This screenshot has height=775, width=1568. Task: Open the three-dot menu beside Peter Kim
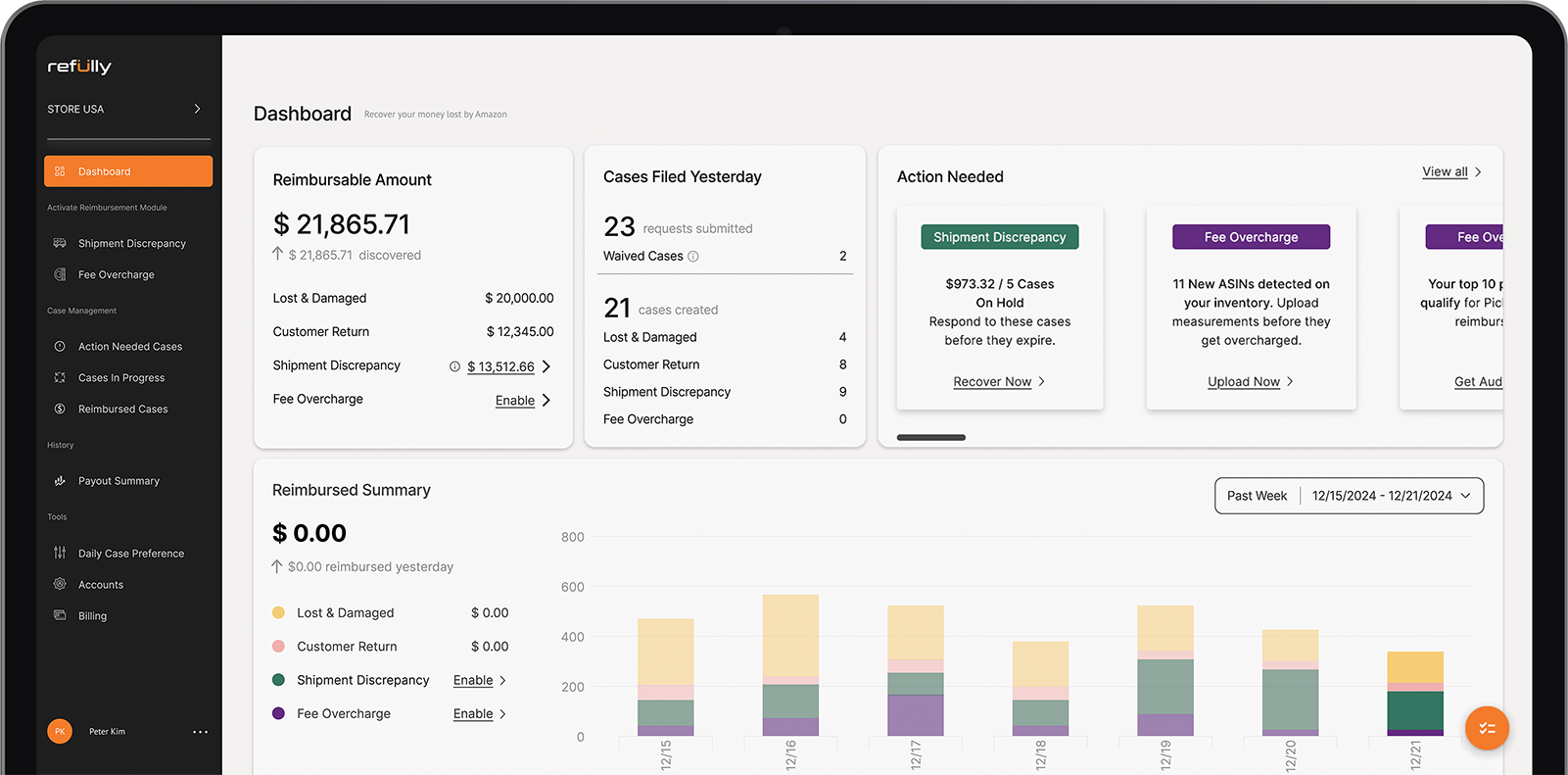pyautogui.click(x=200, y=732)
